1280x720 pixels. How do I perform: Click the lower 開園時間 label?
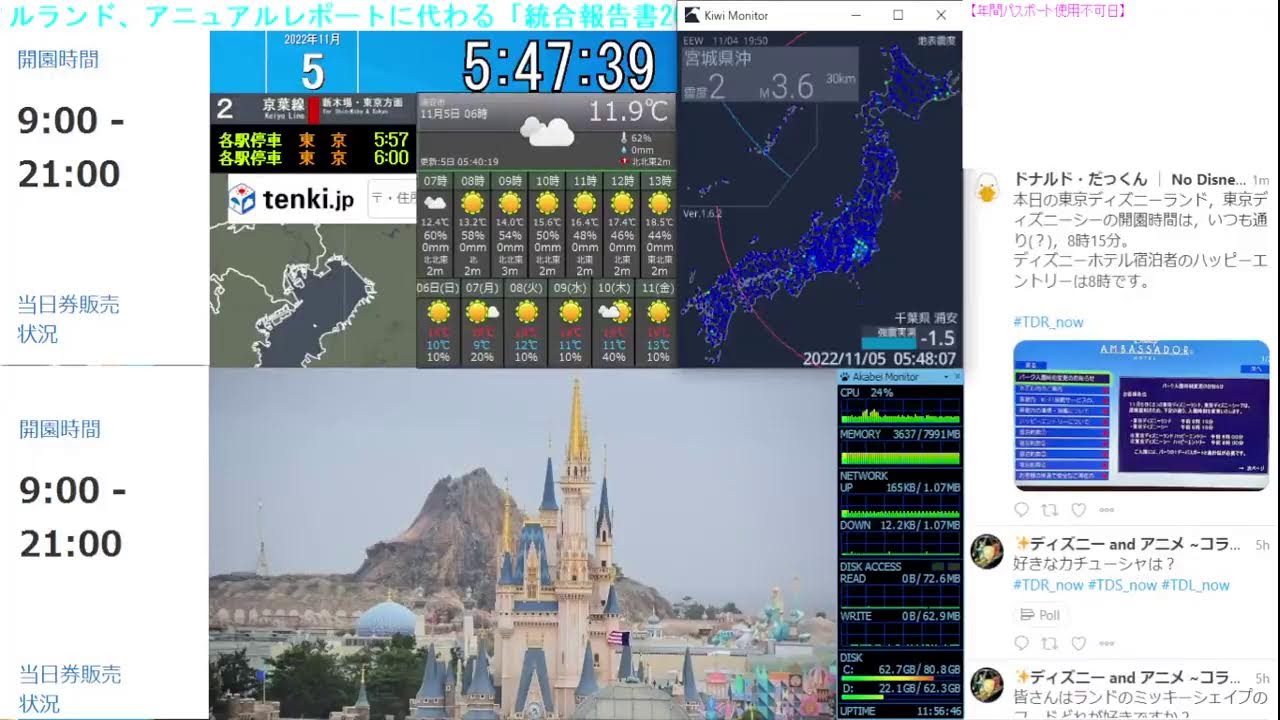click(60, 429)
